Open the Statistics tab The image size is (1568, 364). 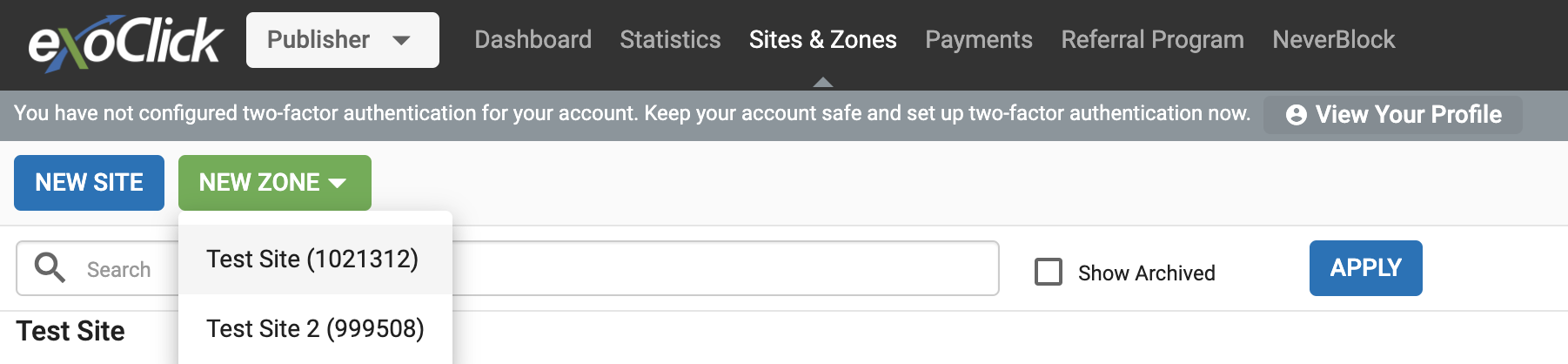pyautogui.click(x=670, y=40)
